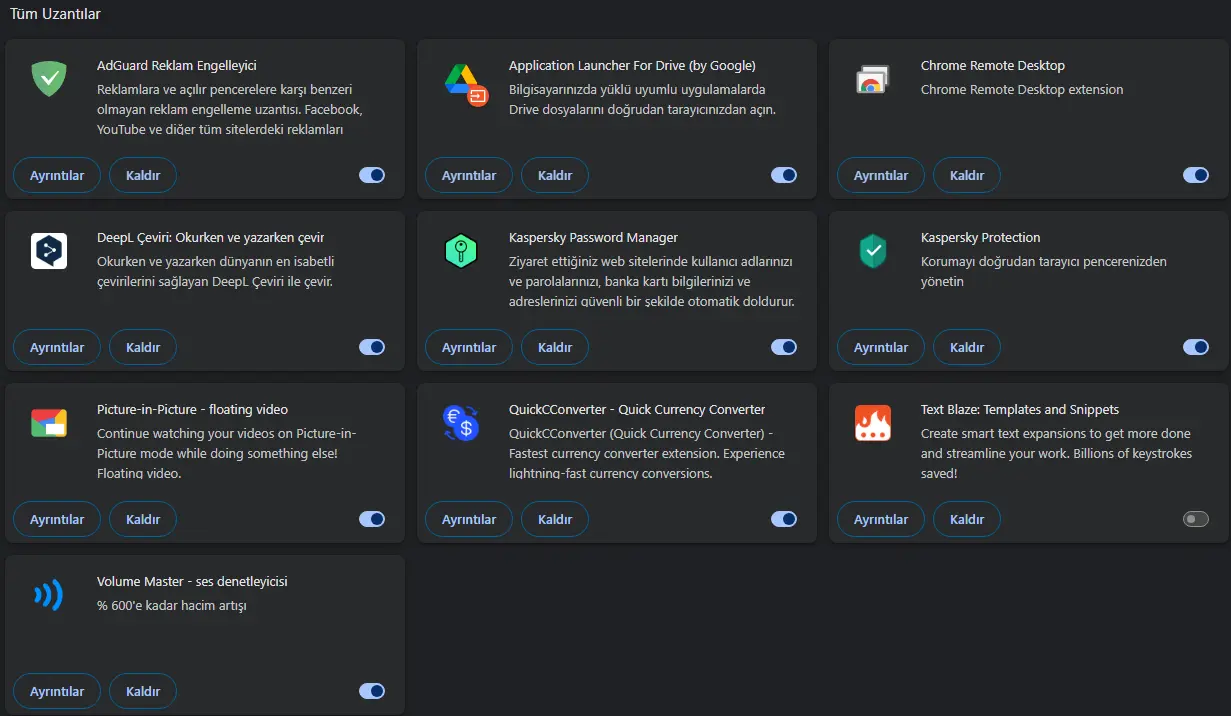Click the QuickCConverter currency icon

click(x=461, y=422)
